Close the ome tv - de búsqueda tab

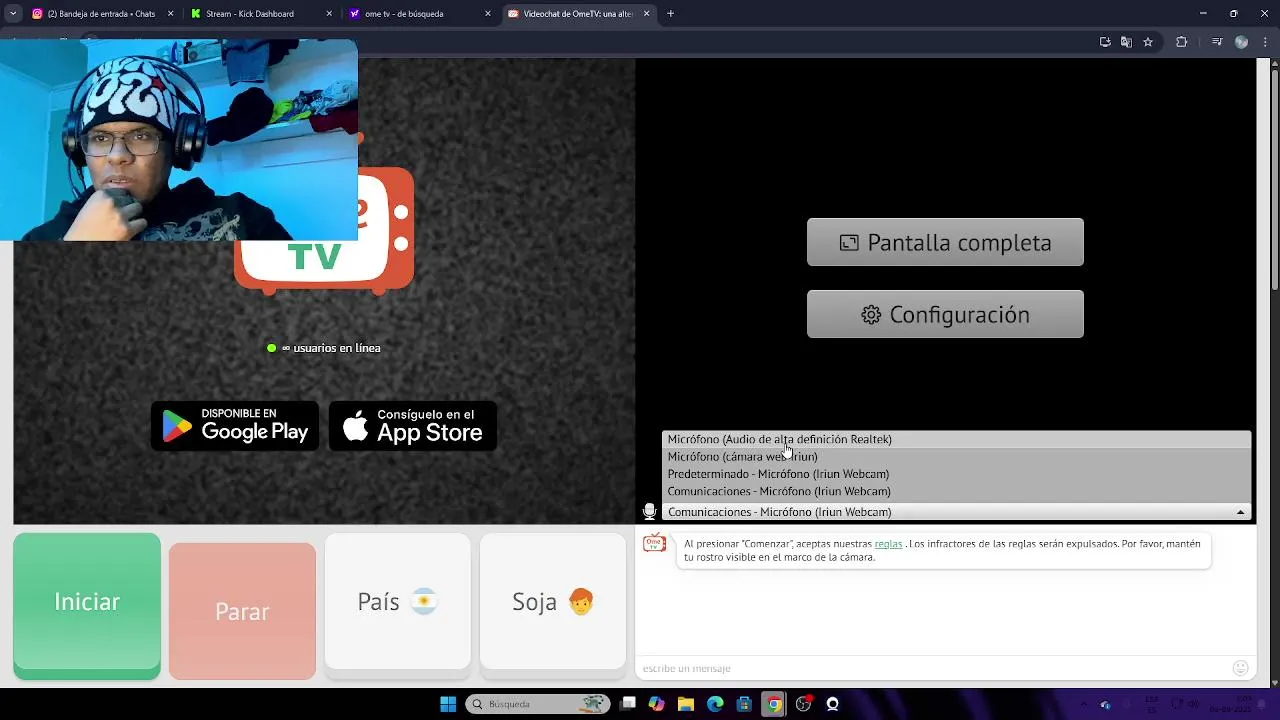tap(488, 14)
